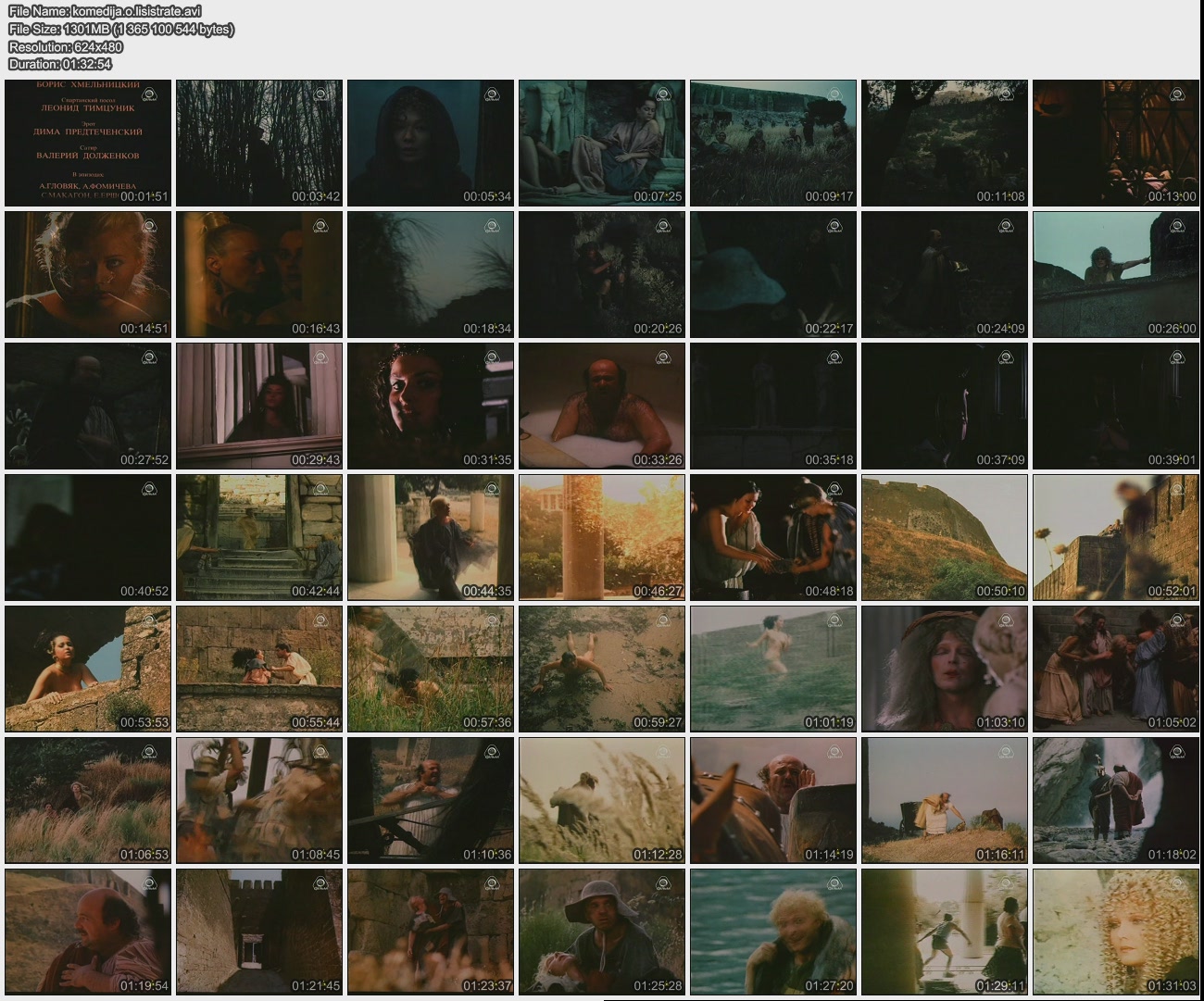The image size is (1204, 1001).
Task: Select the frame timestamped 00:55:44
Action: 259,669
